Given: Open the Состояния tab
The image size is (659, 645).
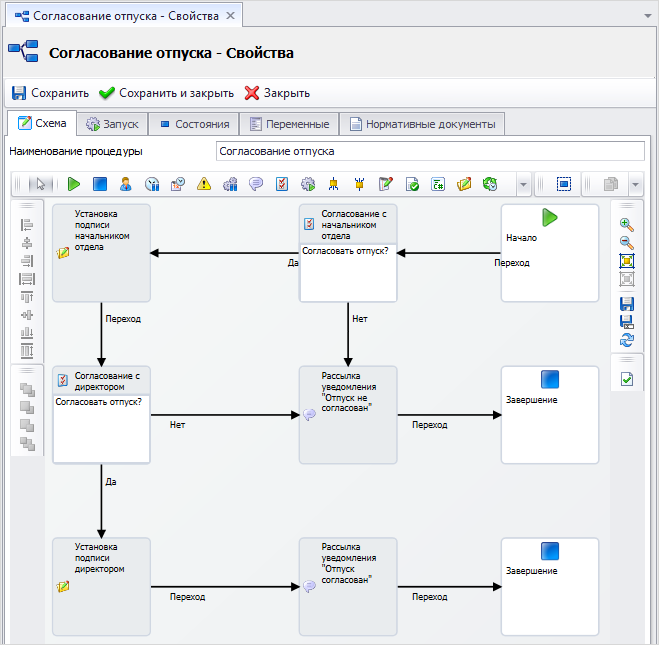Looking at the screenshot, I should (194, 124).
